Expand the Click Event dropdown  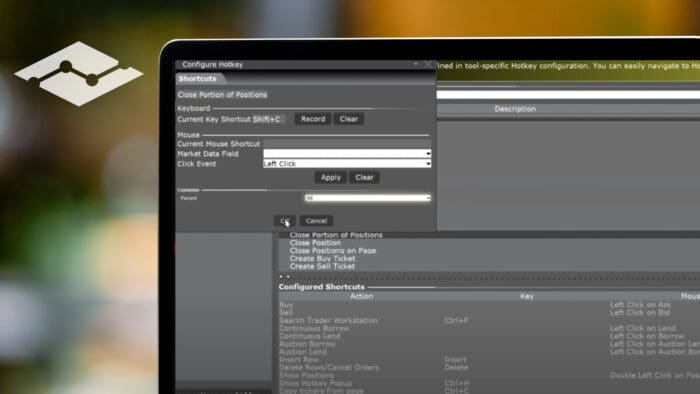pyautogui.click(x=347, y=164)
